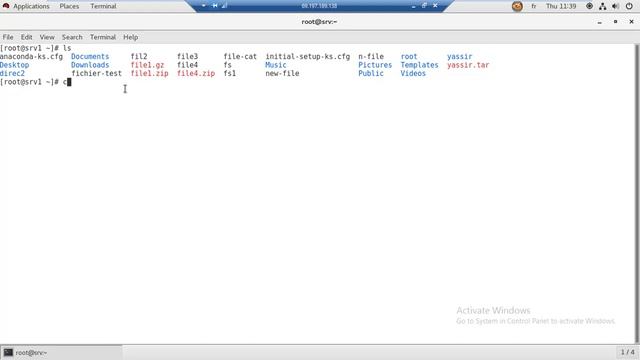Click the initial-setup-ks.cfg filename
640x360 pixels.
click(308, 57)
